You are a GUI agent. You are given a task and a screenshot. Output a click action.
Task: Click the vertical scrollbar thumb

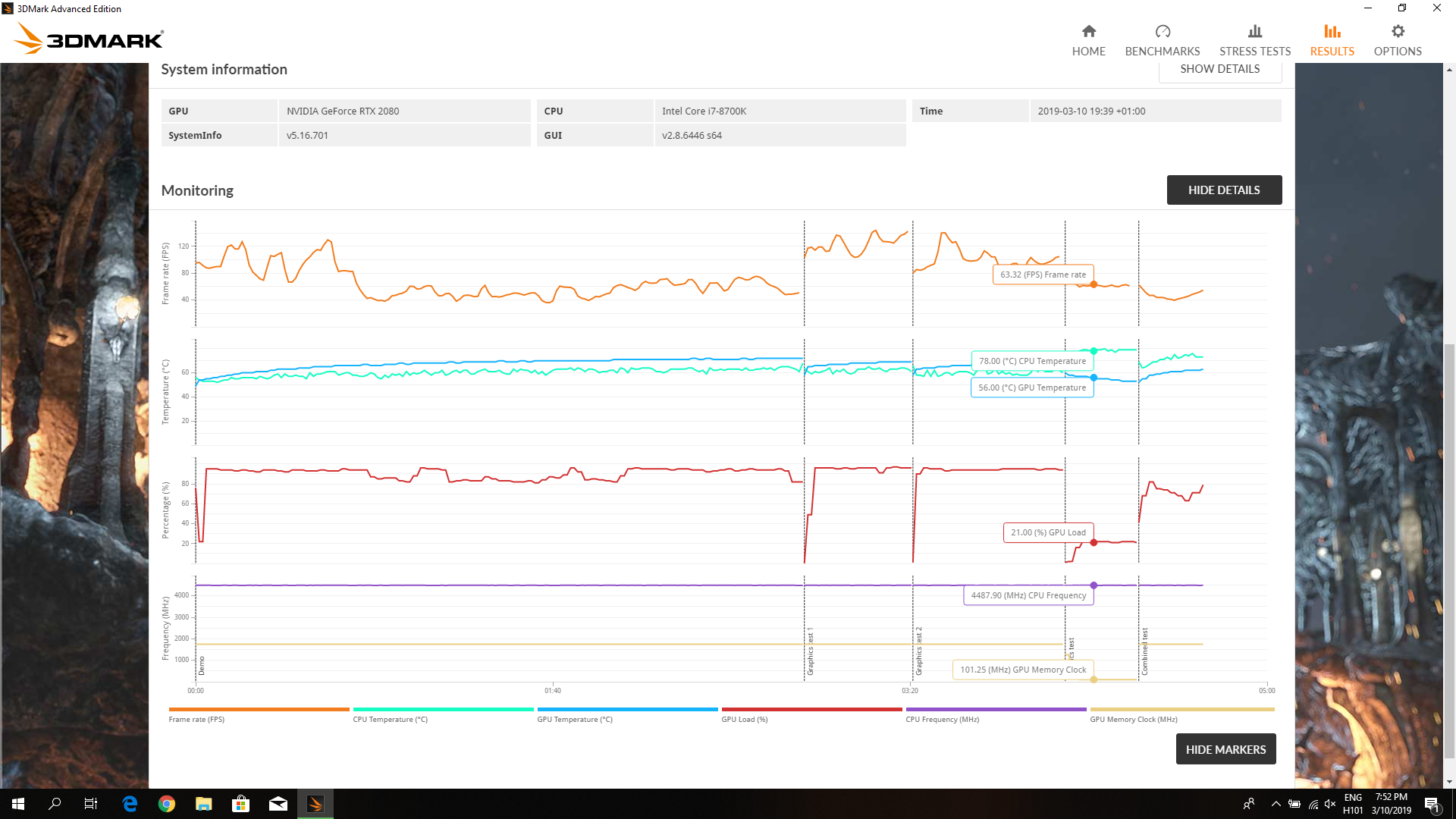click(1449, 550)
